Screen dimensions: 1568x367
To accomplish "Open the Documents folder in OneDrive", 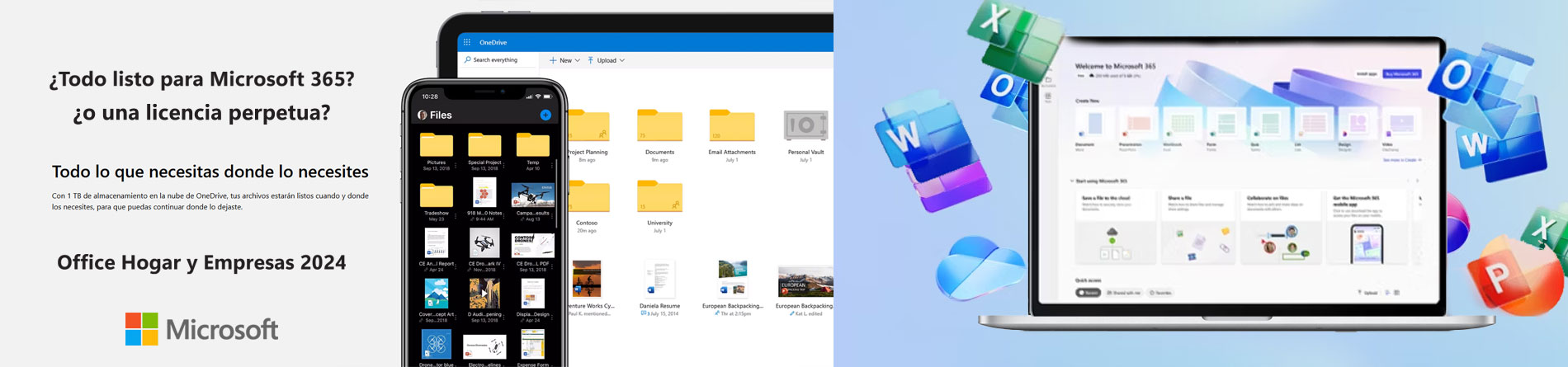I will pyautogui.click(x=659, y=125).
